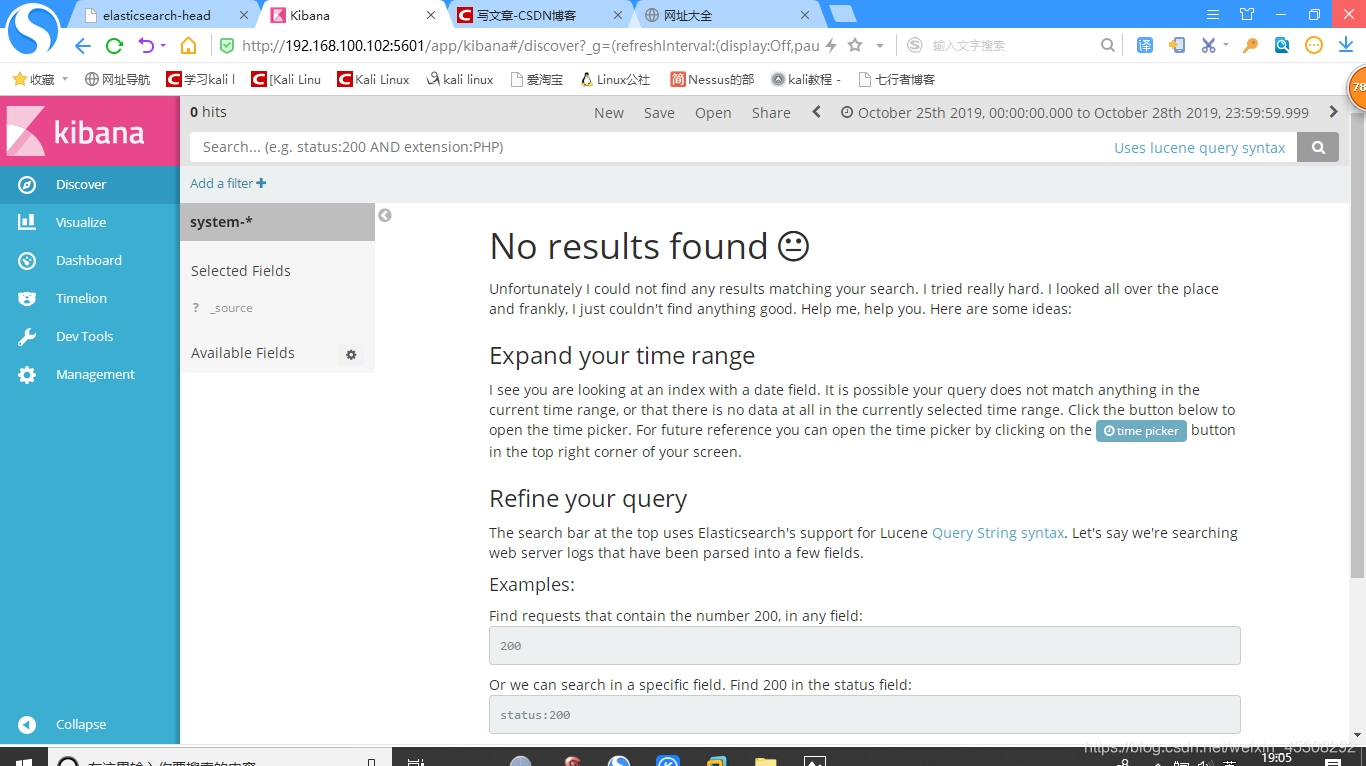
Task: Click the browser address bar URL
Action: tap(530, 46)
